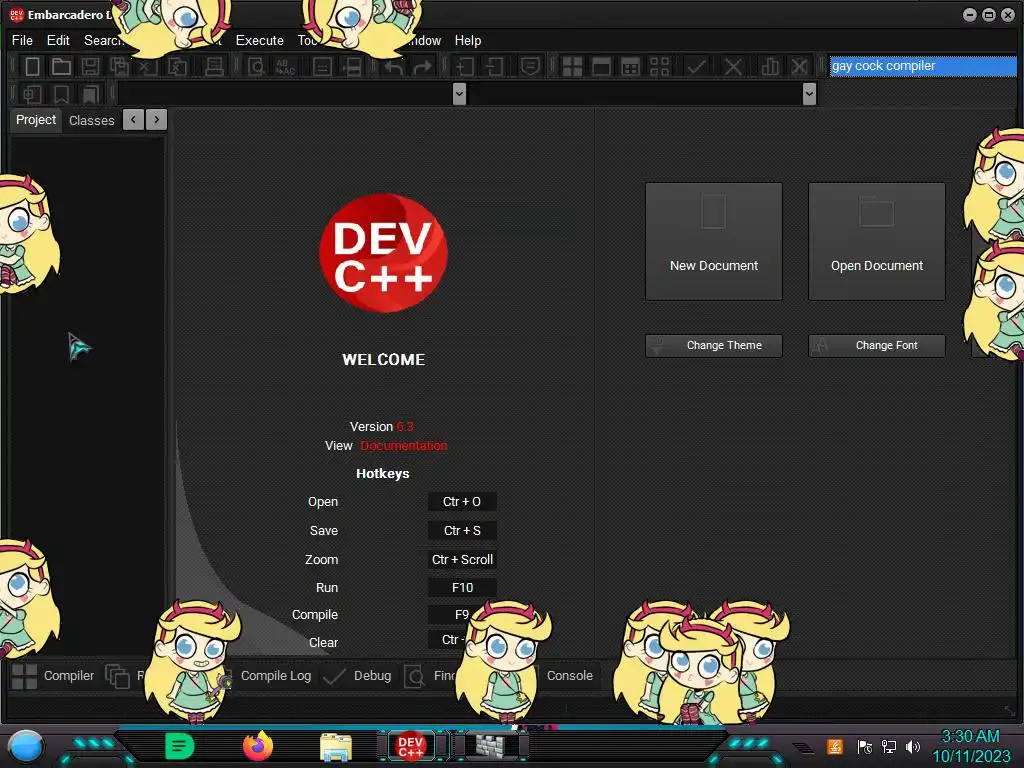Click the 3:30 AM taskbar clock
This screenshot has width=1024, height=768.
point(970,737)
